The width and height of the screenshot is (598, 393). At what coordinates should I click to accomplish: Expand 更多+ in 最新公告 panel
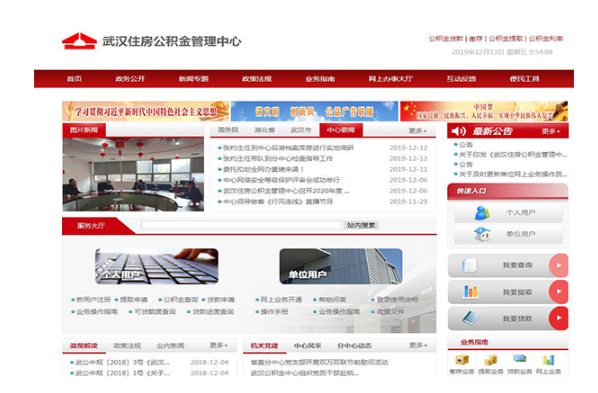(x=551, y=131)
